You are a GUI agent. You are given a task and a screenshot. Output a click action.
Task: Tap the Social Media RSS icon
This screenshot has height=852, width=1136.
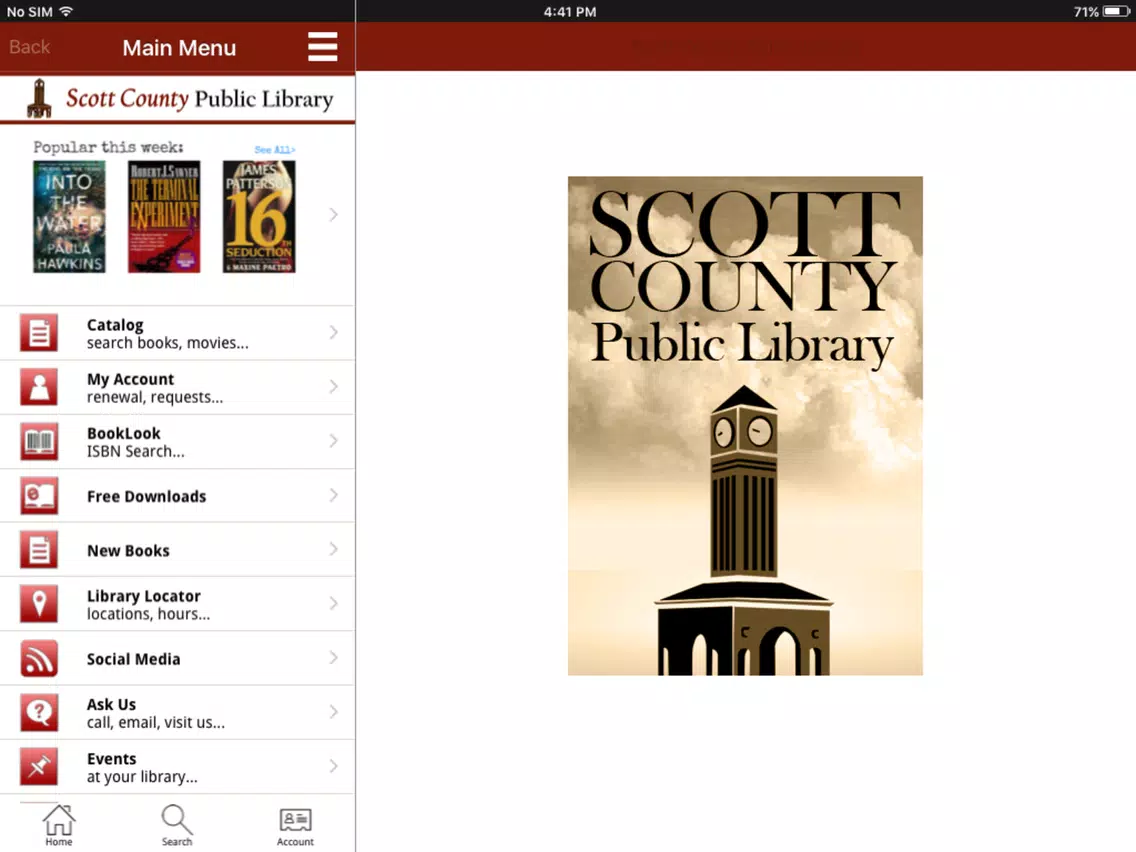tap(39, 658)
